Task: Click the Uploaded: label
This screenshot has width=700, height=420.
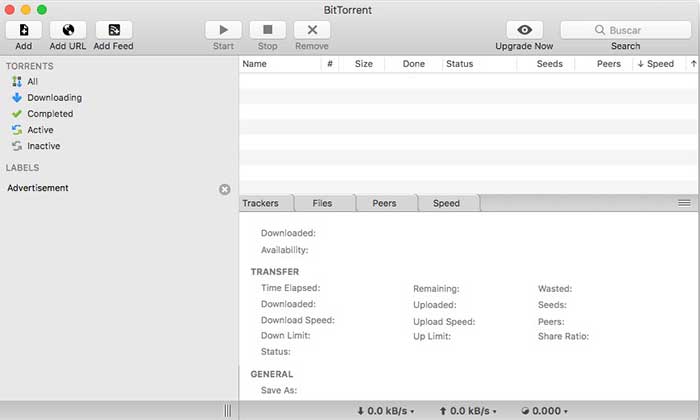Action: tap(434, 305)
